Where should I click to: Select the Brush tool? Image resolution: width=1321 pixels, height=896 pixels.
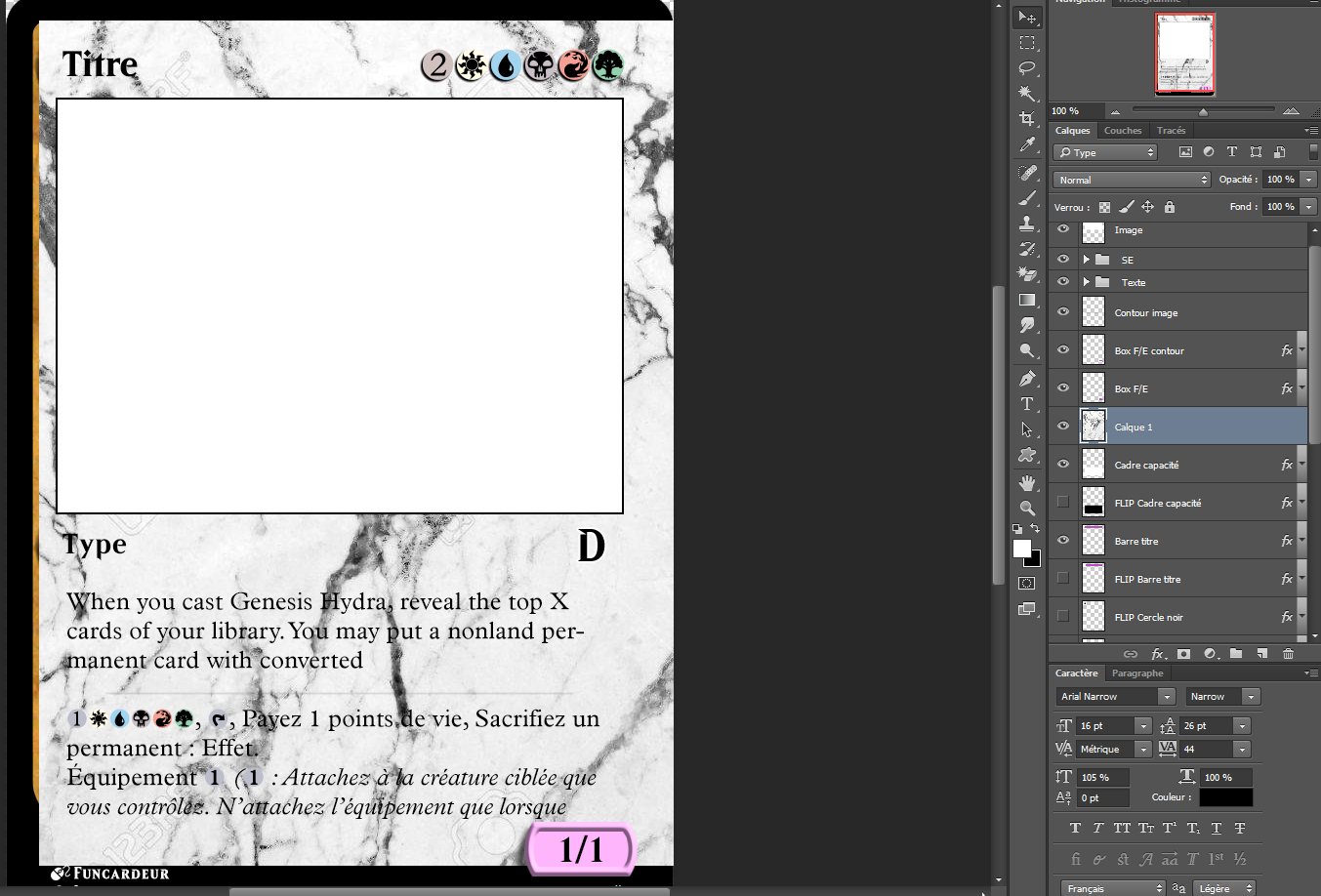(x=1027, y=198)
